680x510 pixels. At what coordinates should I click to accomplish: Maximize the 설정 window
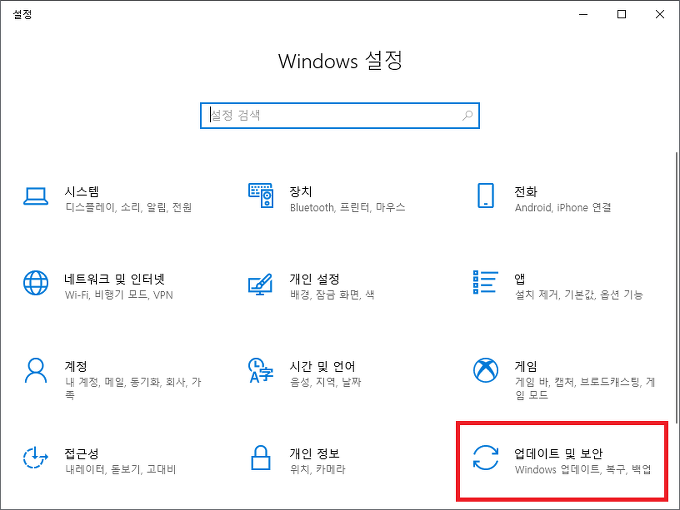point(621,14)
